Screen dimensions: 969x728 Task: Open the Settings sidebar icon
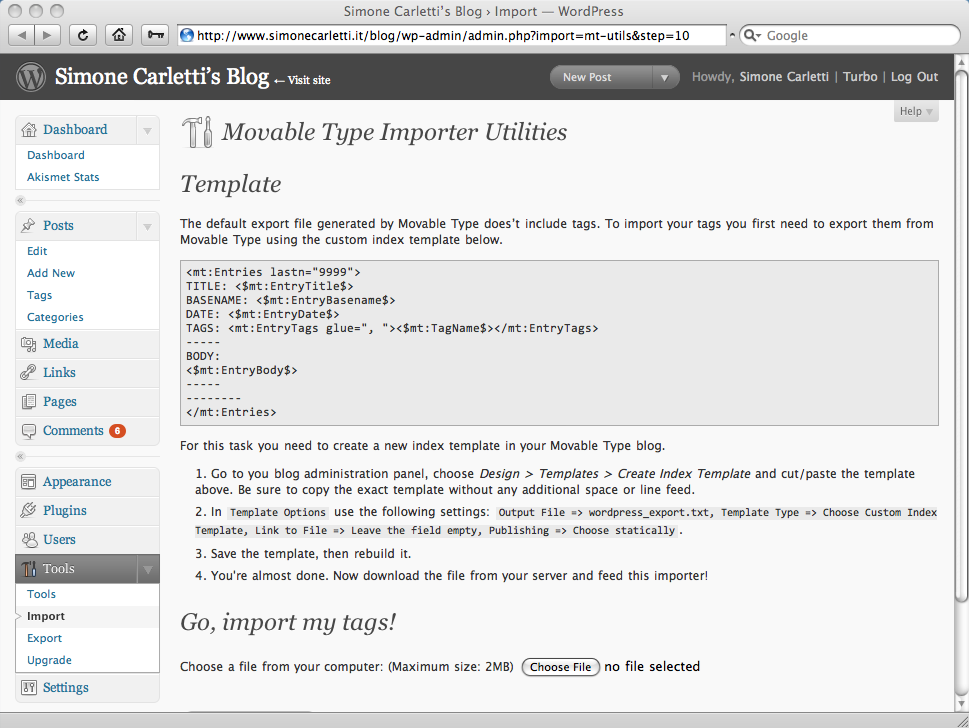[31, 687]
